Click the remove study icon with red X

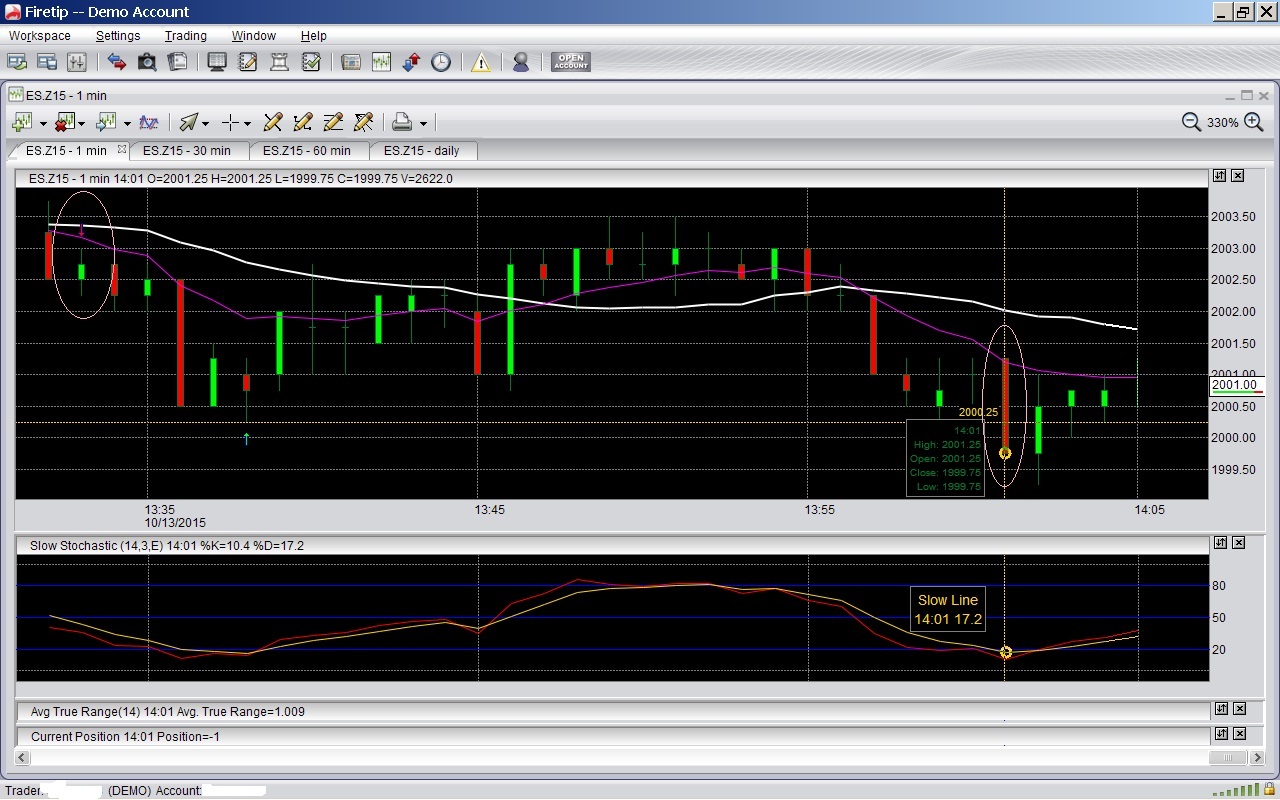point(65,122)
